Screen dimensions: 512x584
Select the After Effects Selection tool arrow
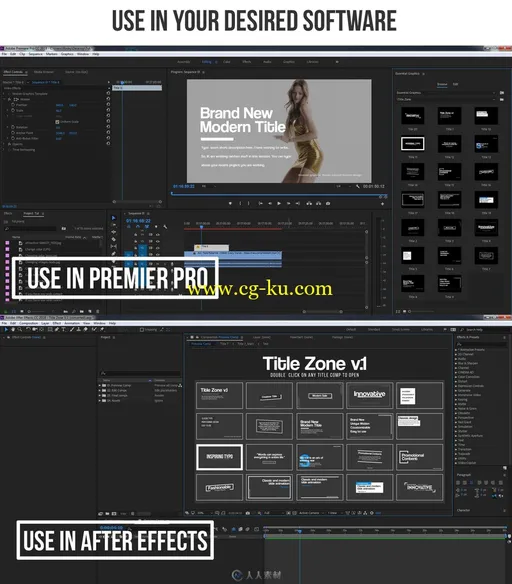click(6, 330)
